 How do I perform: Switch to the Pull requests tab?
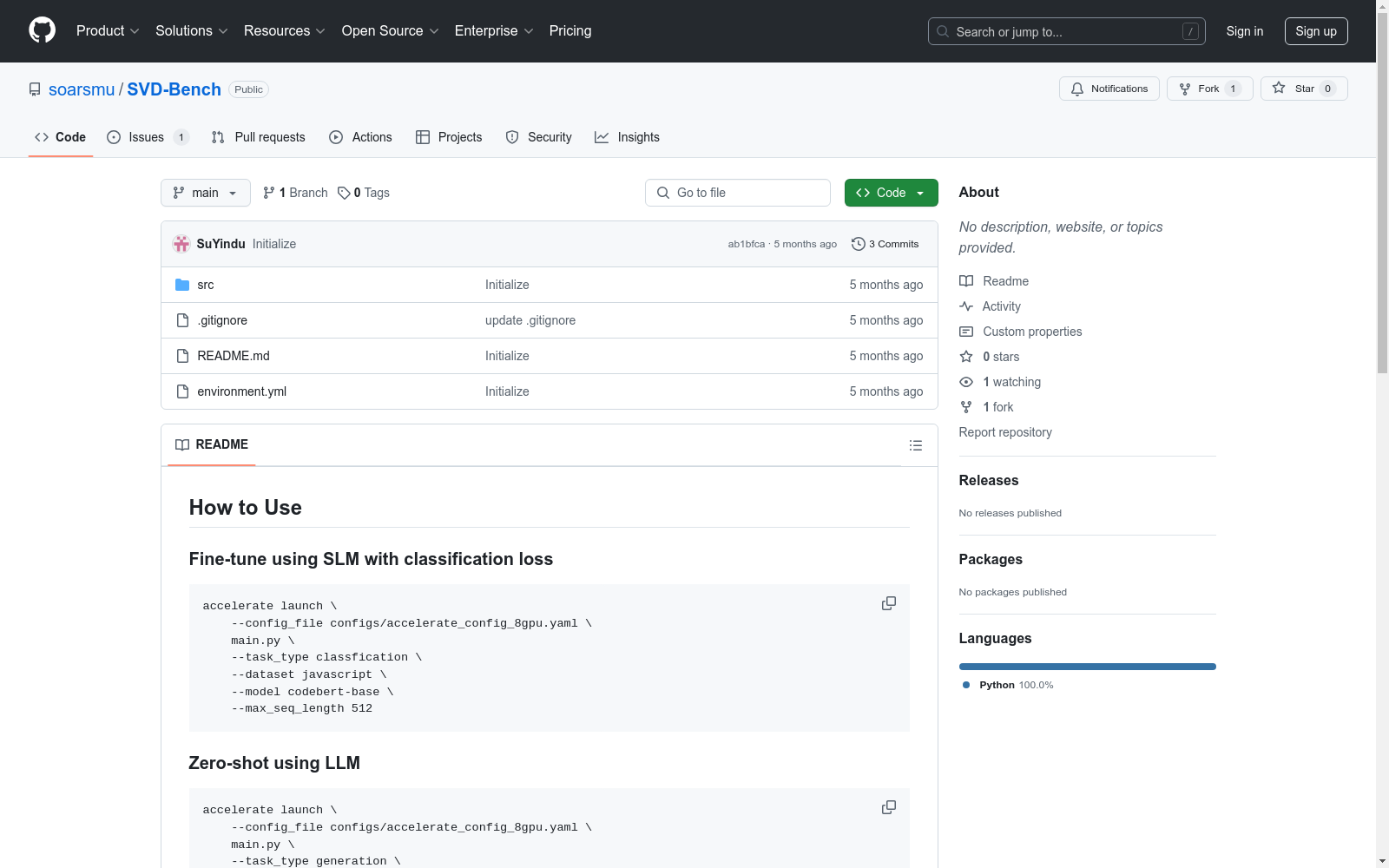tap(259, 137)
